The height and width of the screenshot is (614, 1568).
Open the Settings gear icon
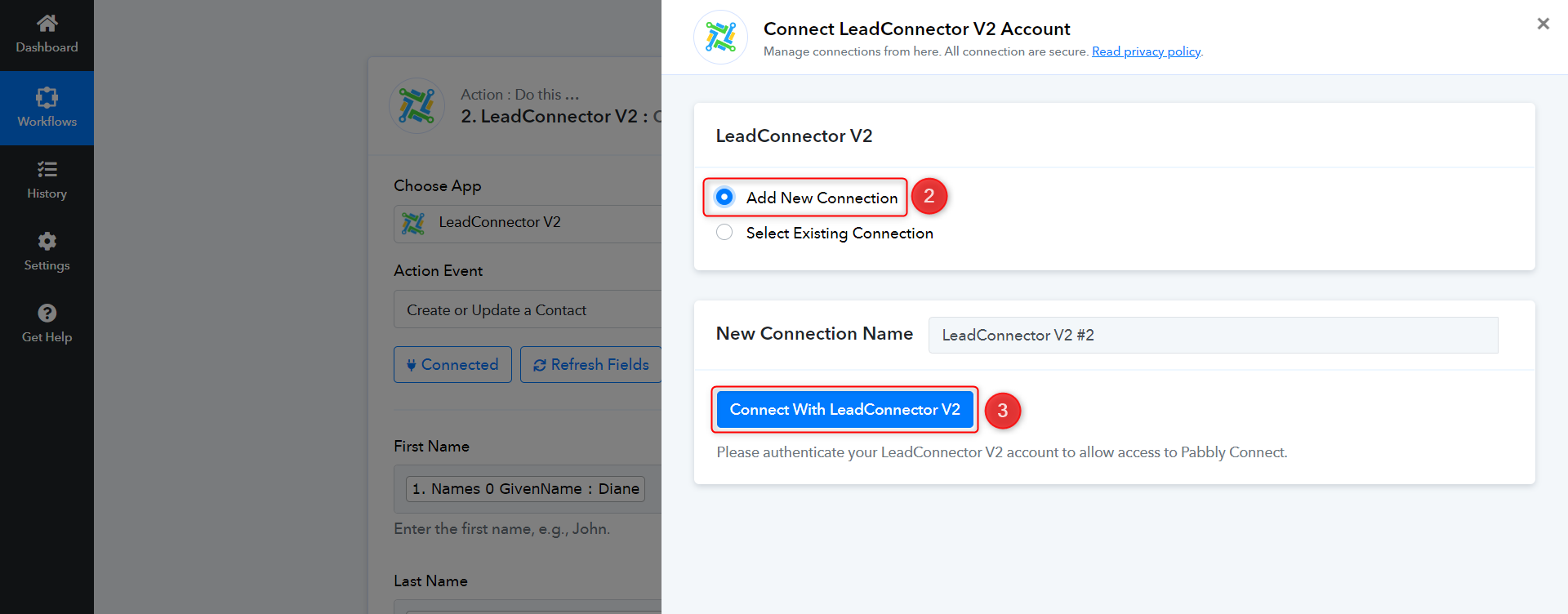click(x=47, y=241)
